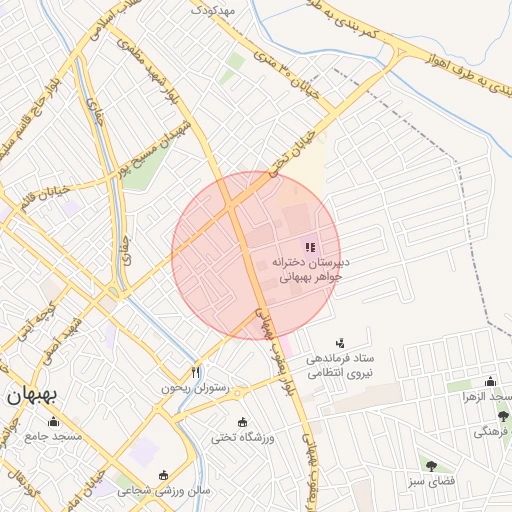Click the intersection inside the red circle
The image size is (512, 512).
tap(230, 206)
